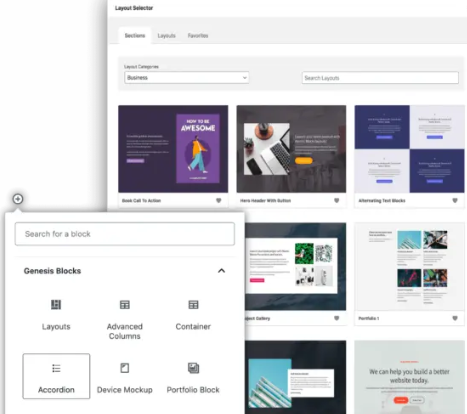Switch to the Layouts tab
467x414 pixels.
tap(166, 36)
